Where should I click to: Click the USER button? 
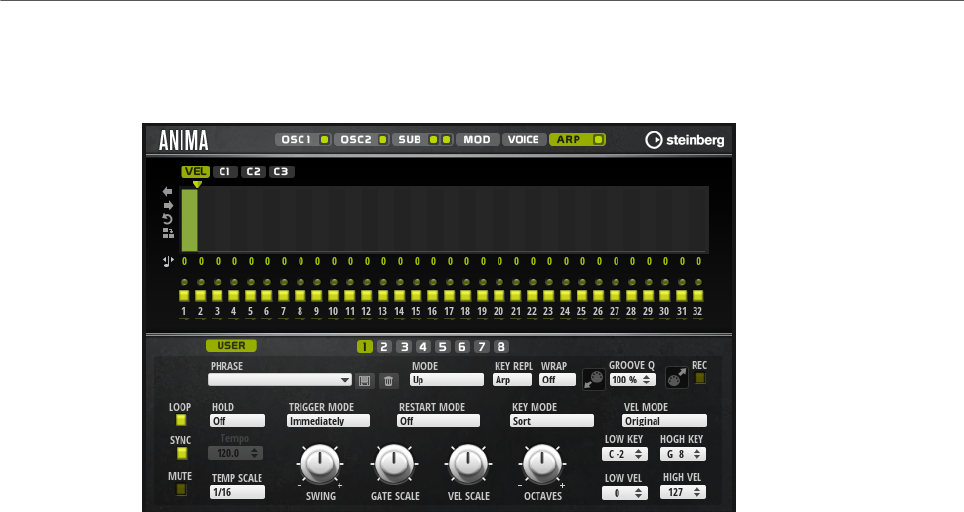coord(231,346)
